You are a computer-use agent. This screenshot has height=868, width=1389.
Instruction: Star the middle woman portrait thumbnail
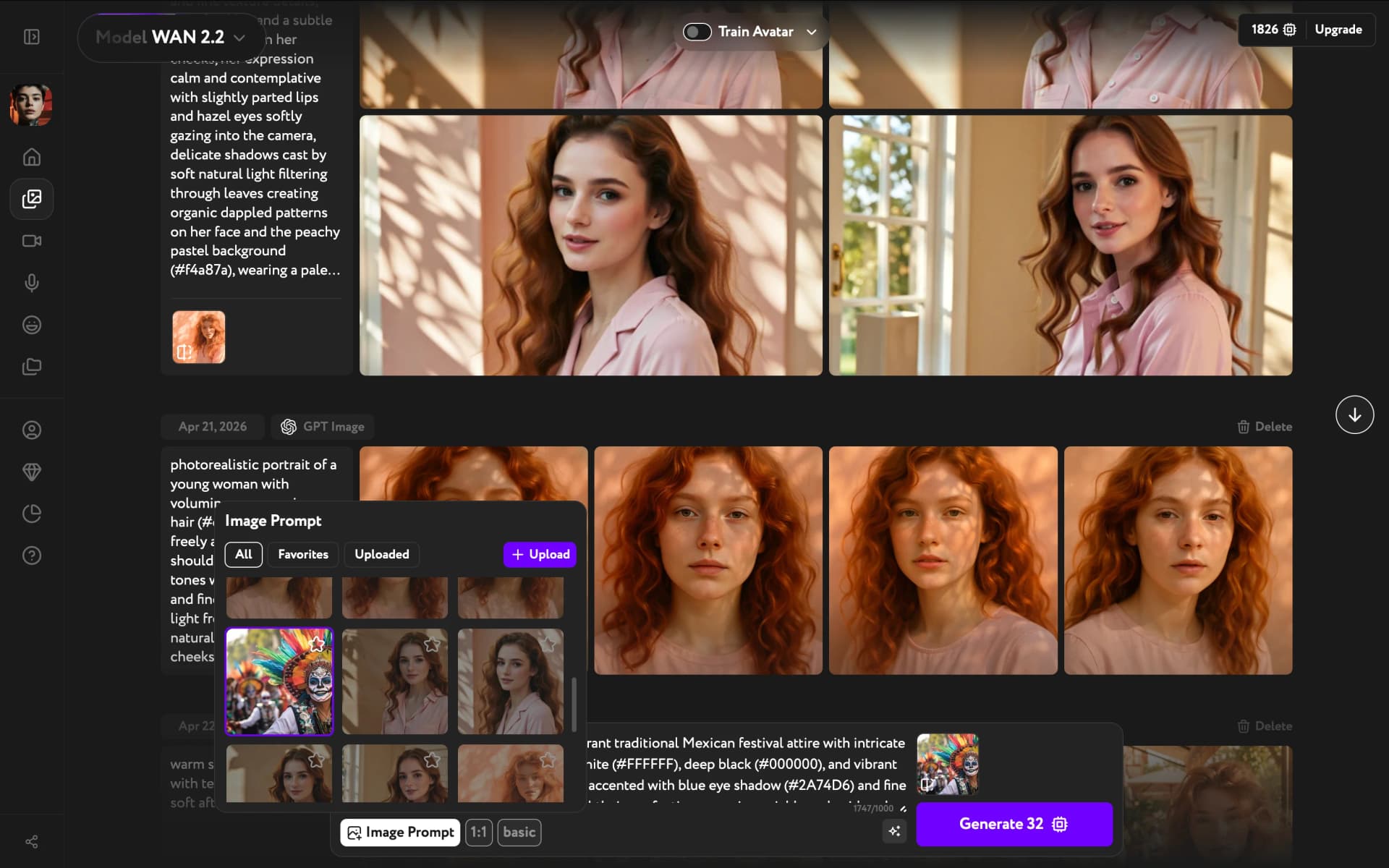[x=432, y=644]
